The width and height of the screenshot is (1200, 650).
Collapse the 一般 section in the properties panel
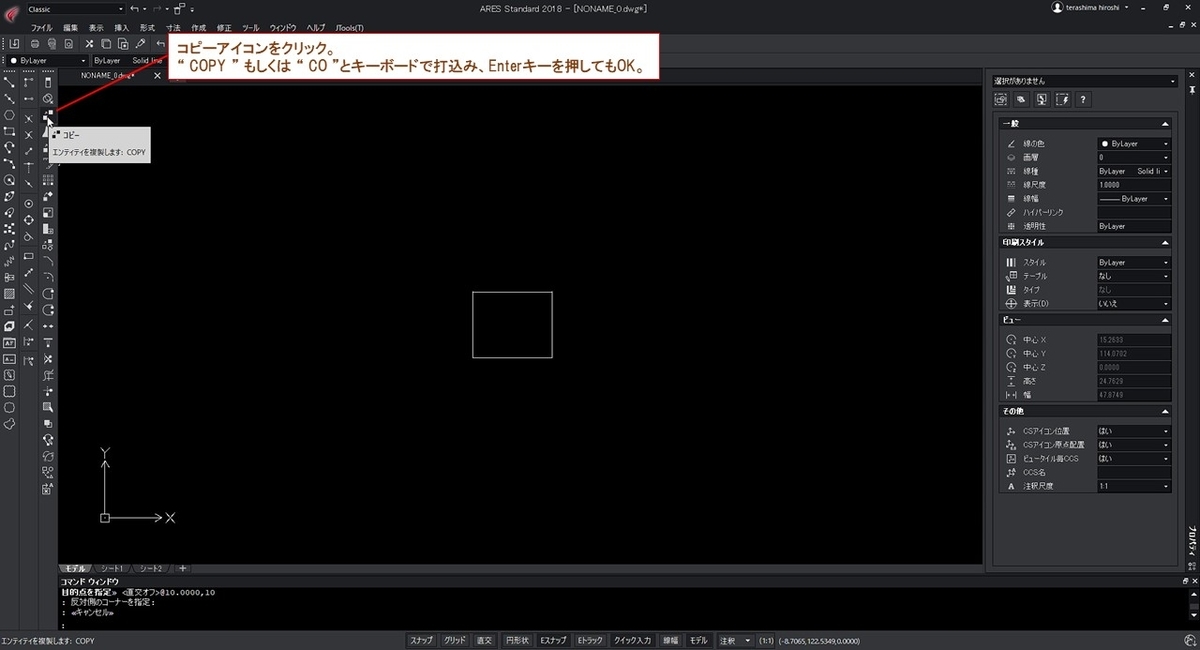pos(1165,123)
